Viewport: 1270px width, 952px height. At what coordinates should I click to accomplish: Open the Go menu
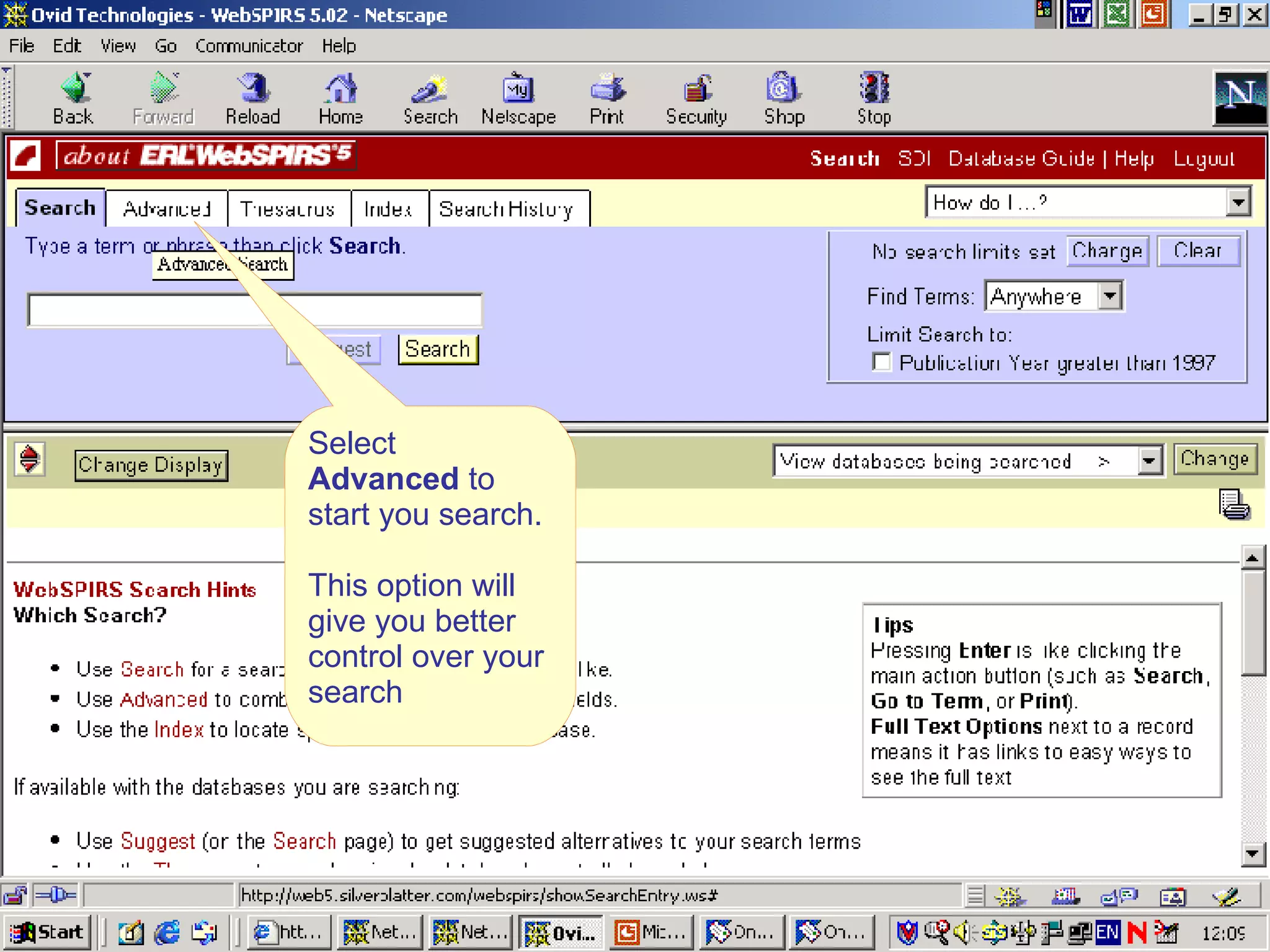click(x=166, y=46)
